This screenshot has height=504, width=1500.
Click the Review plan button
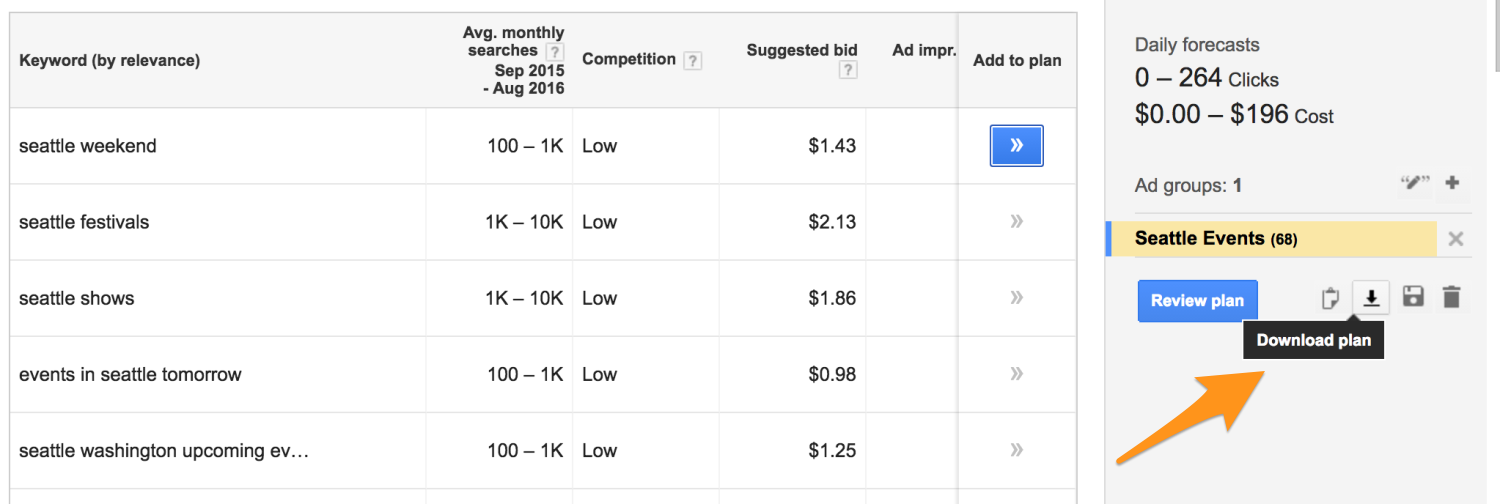coord(1197,300)
